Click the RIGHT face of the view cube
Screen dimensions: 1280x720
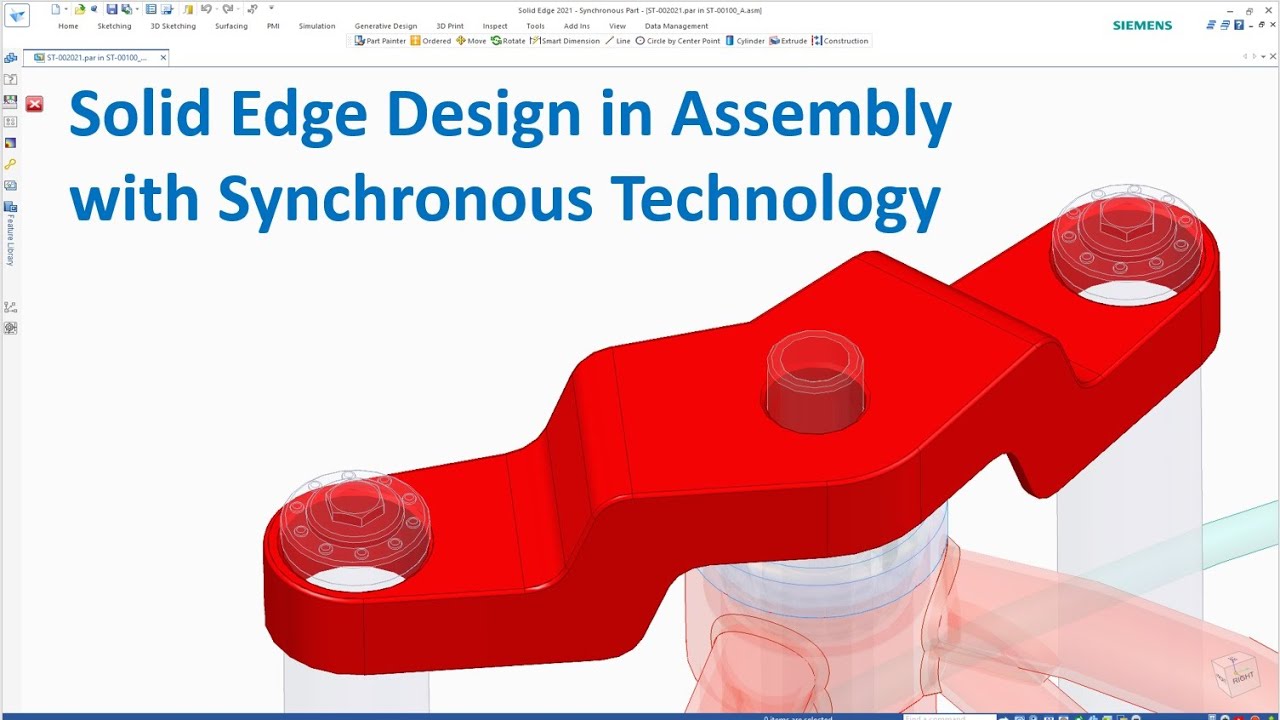(1242, 678)
